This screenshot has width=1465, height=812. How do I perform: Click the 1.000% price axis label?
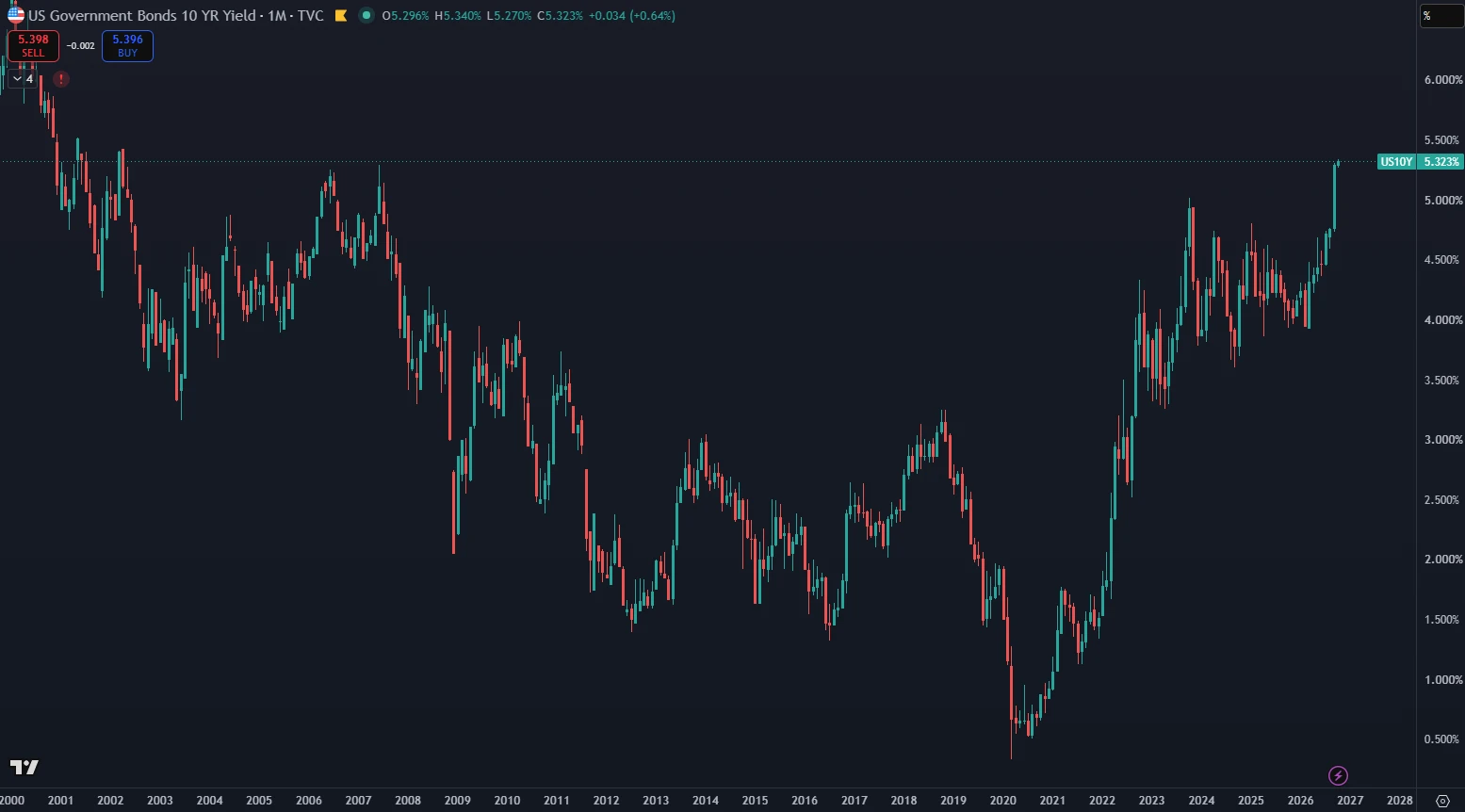pos(1443,680)
